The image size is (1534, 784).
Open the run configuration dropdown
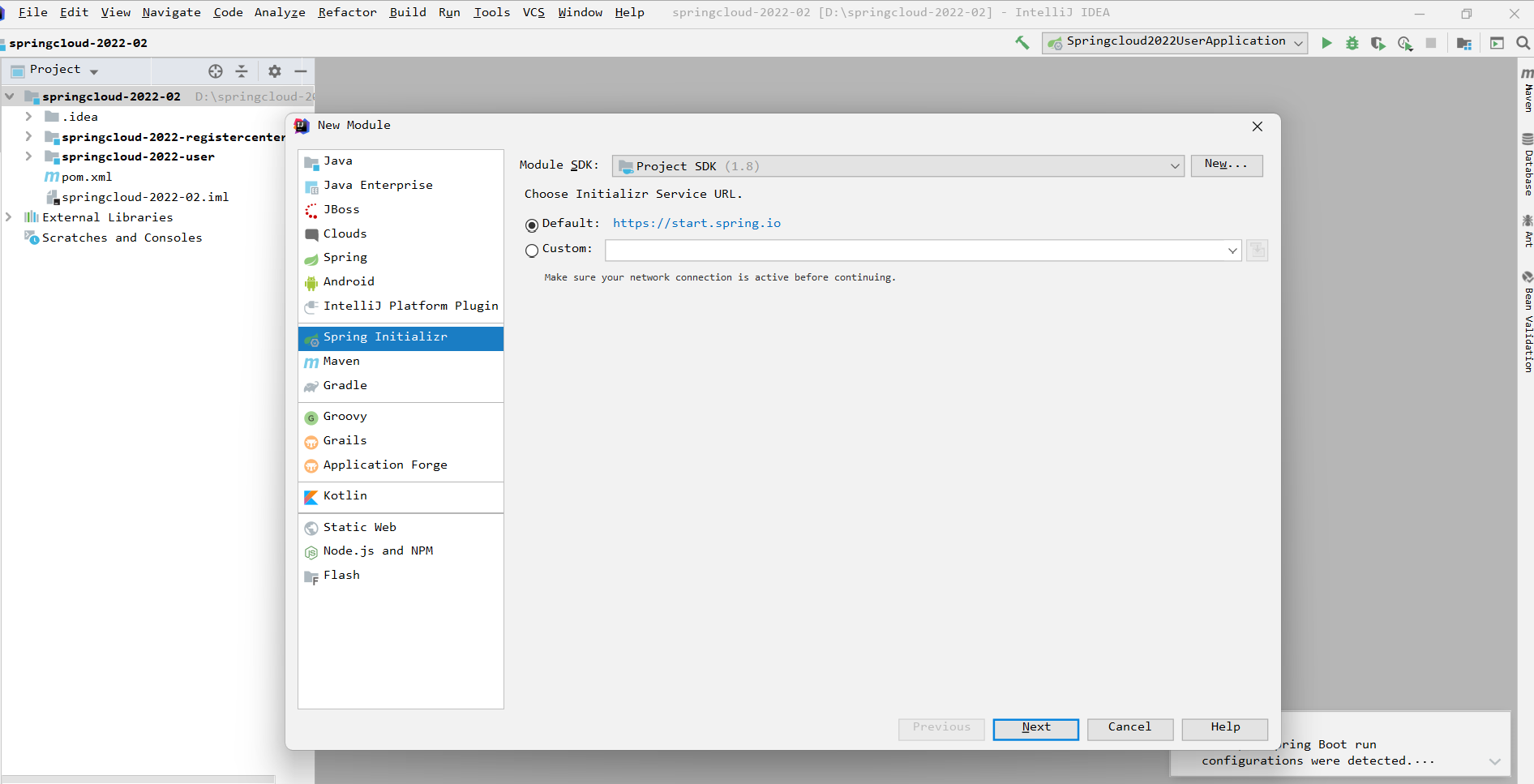click(x=1175, y=42)
